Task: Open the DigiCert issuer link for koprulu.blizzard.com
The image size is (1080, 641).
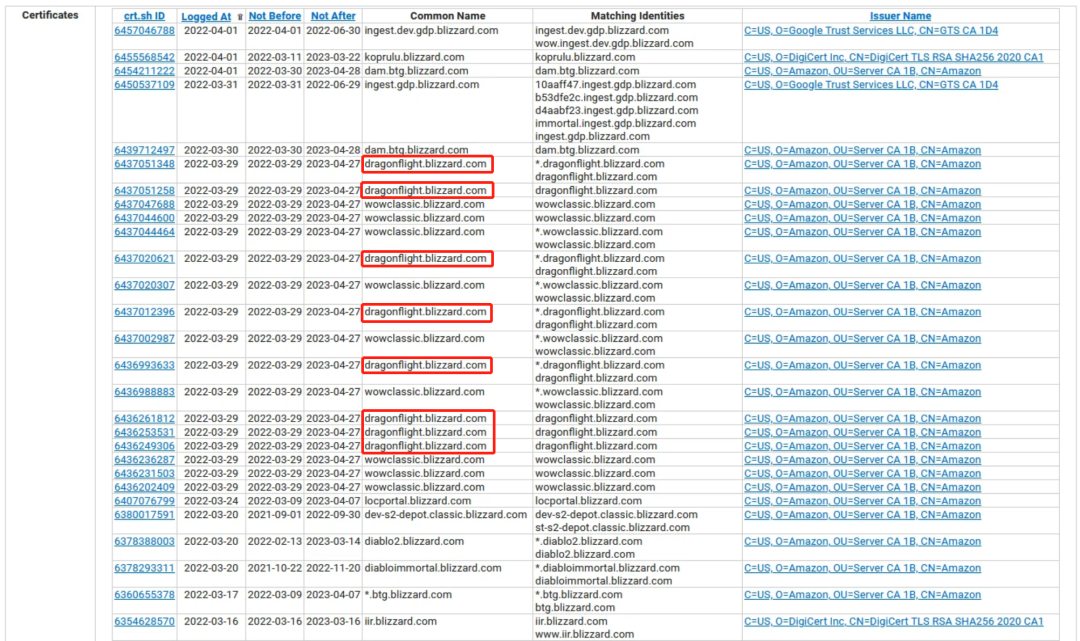Action: [x=893, y=57]
